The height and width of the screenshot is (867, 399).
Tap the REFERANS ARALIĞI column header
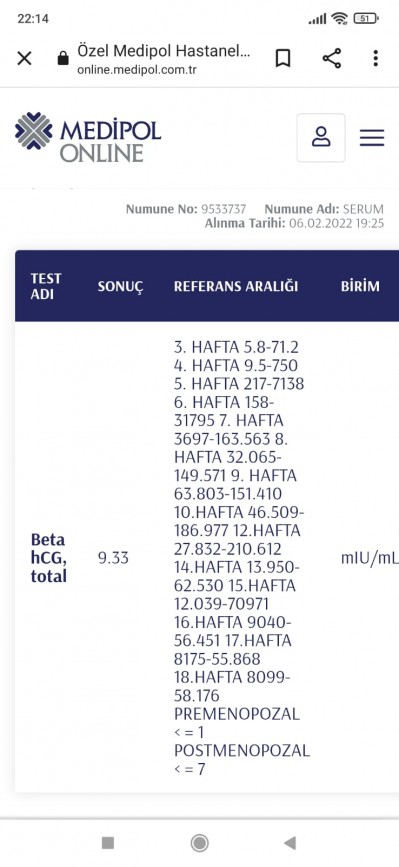pyautogui.click(x=236, y=286)
